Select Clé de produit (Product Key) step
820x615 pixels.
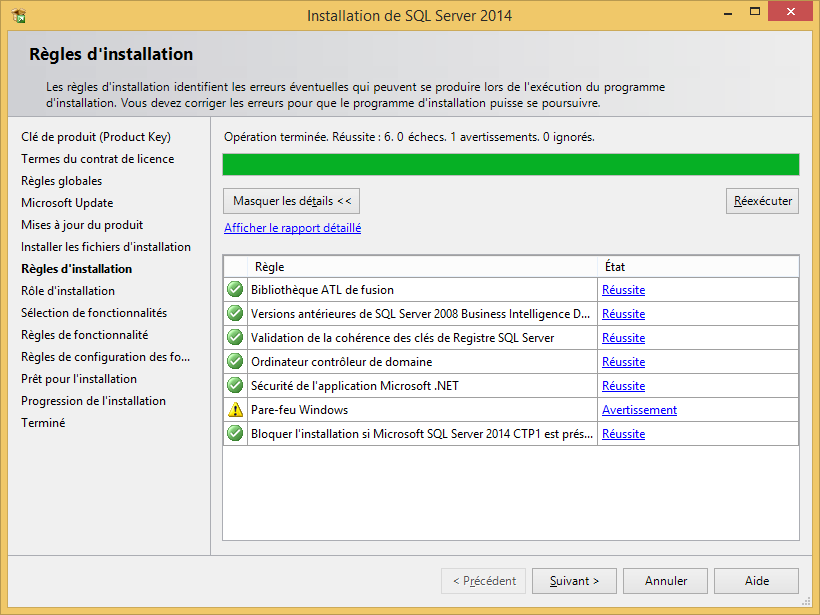click(x=96, y=137)
